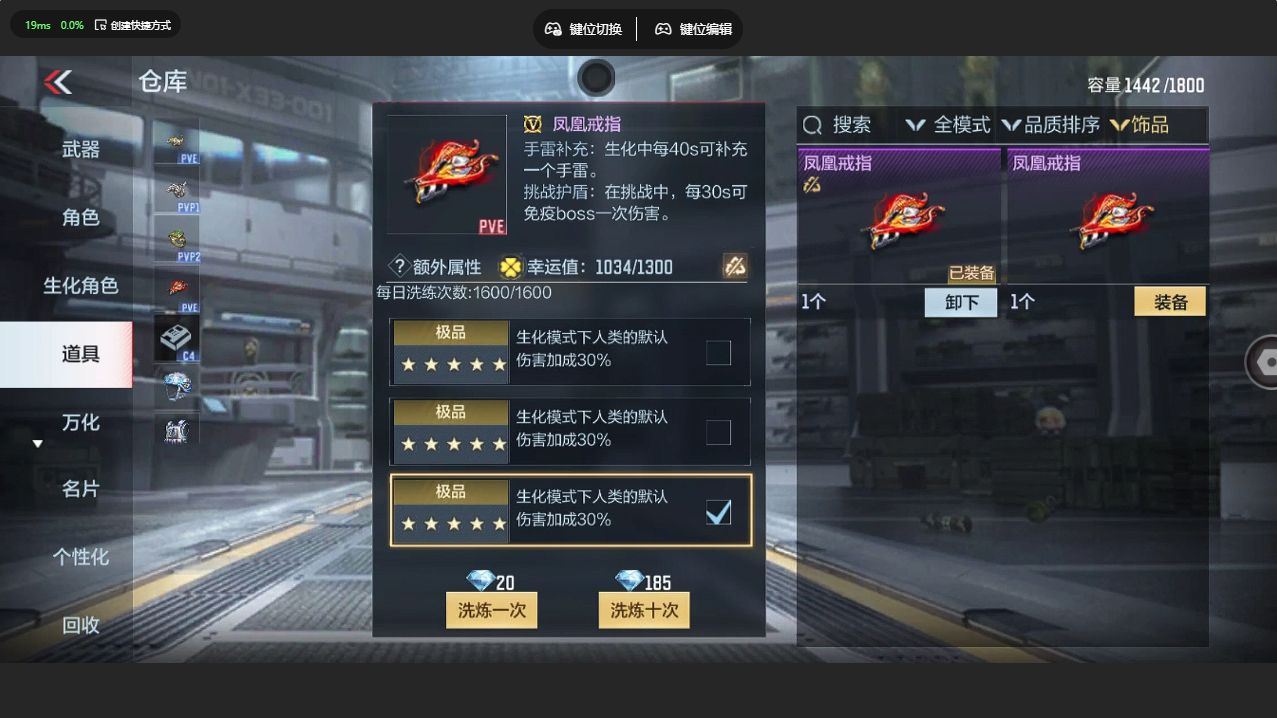
Task: Open the 品质排序 sorting dropdown
Action: coord(1050,125)
